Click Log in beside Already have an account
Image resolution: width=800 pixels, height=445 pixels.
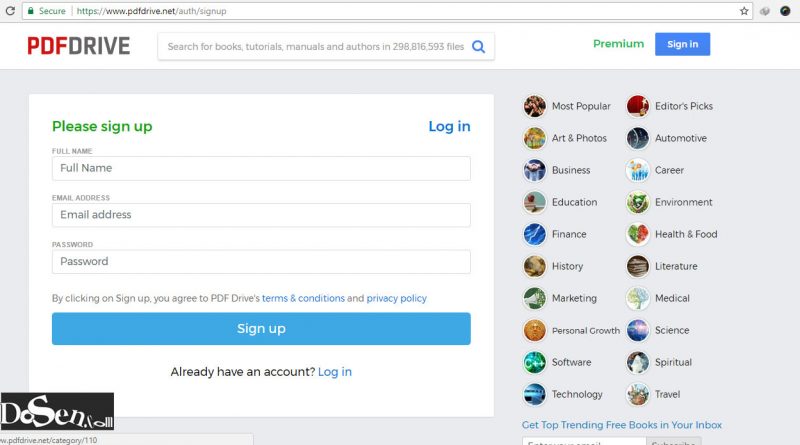335,372
